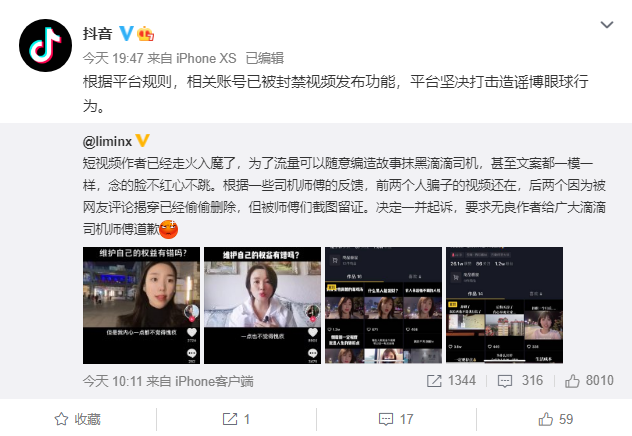The width and height of the screenshot is (632, 436).
Task: Click the gold V badge beside liminx
Action: click(x=142, y=141)
